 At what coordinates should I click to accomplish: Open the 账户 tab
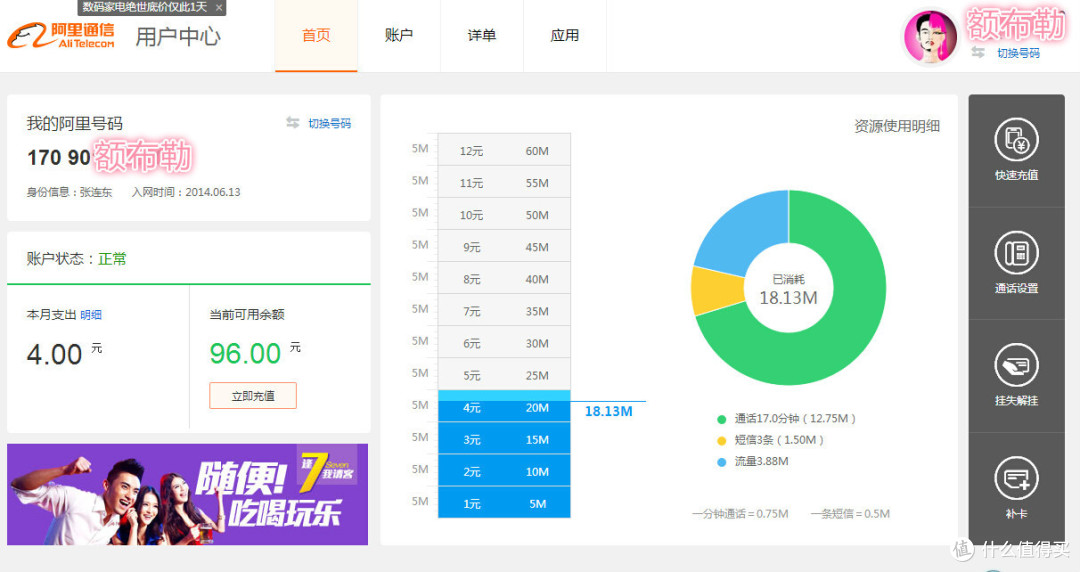[399, 36]
